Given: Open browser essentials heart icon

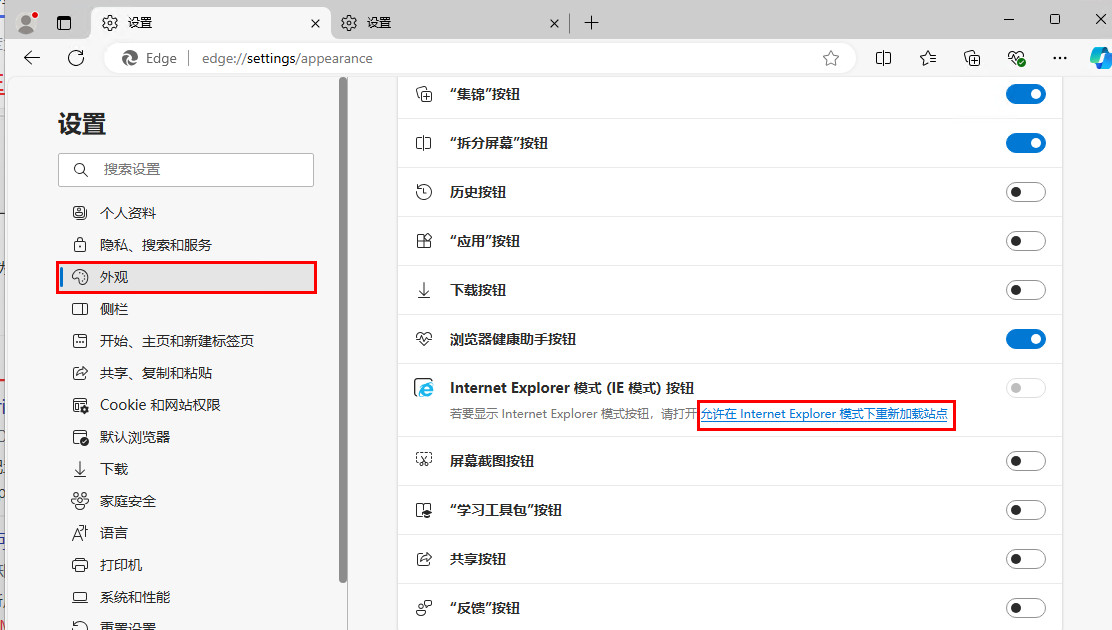Looking at the screenshot, I should click(x=1016, y=58).
